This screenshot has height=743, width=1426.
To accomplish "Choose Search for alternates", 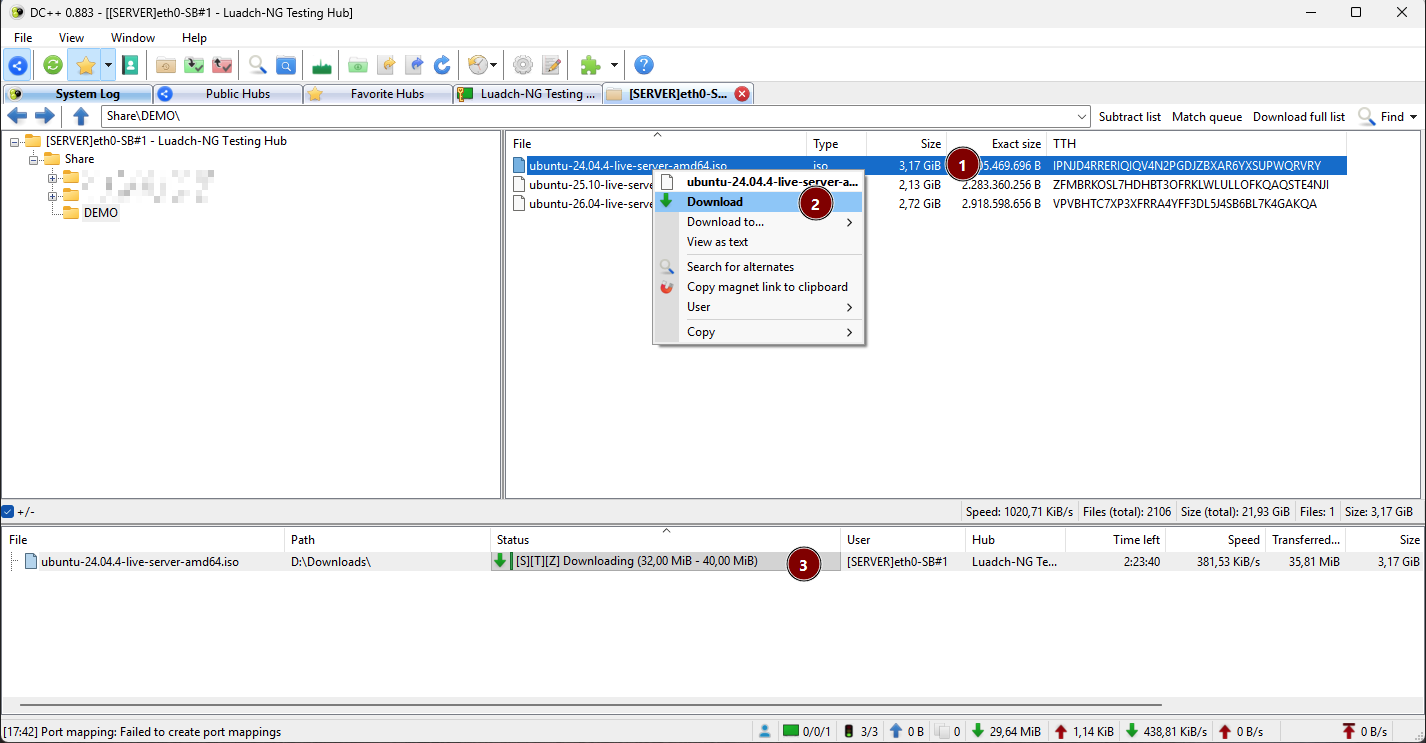I will click(758, 267).
